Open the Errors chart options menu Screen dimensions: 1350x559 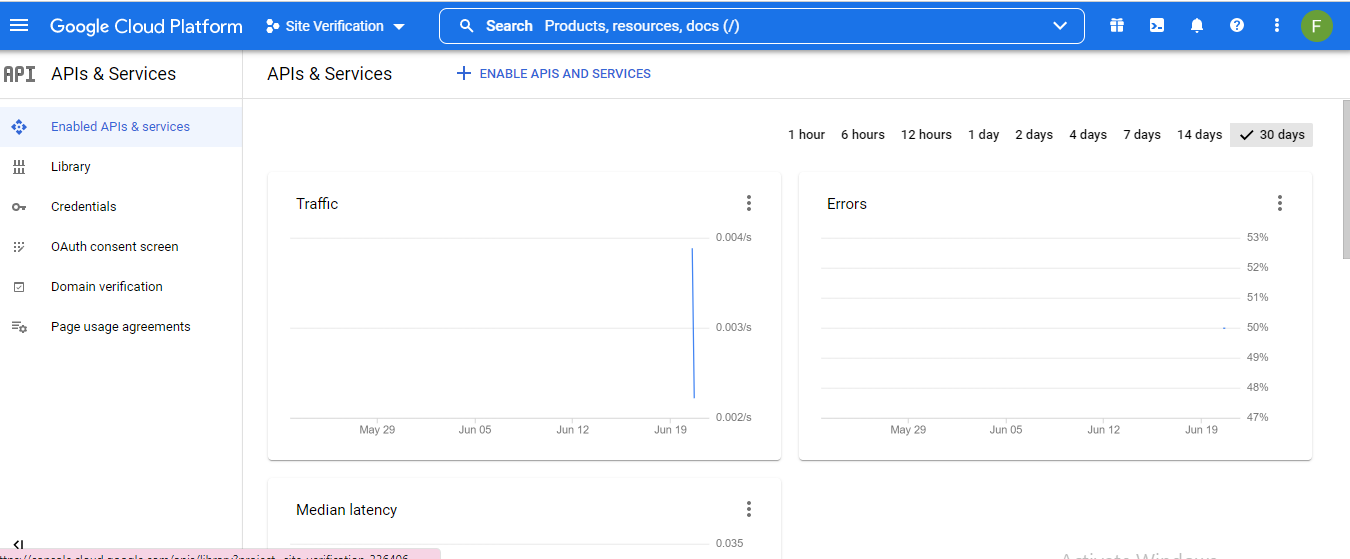[x=1279, y=204]
